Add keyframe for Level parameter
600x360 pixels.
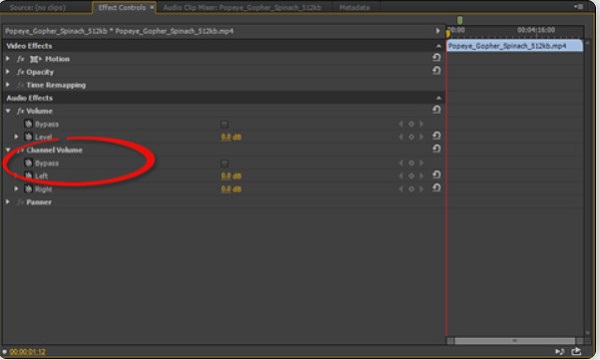(411, 137)
